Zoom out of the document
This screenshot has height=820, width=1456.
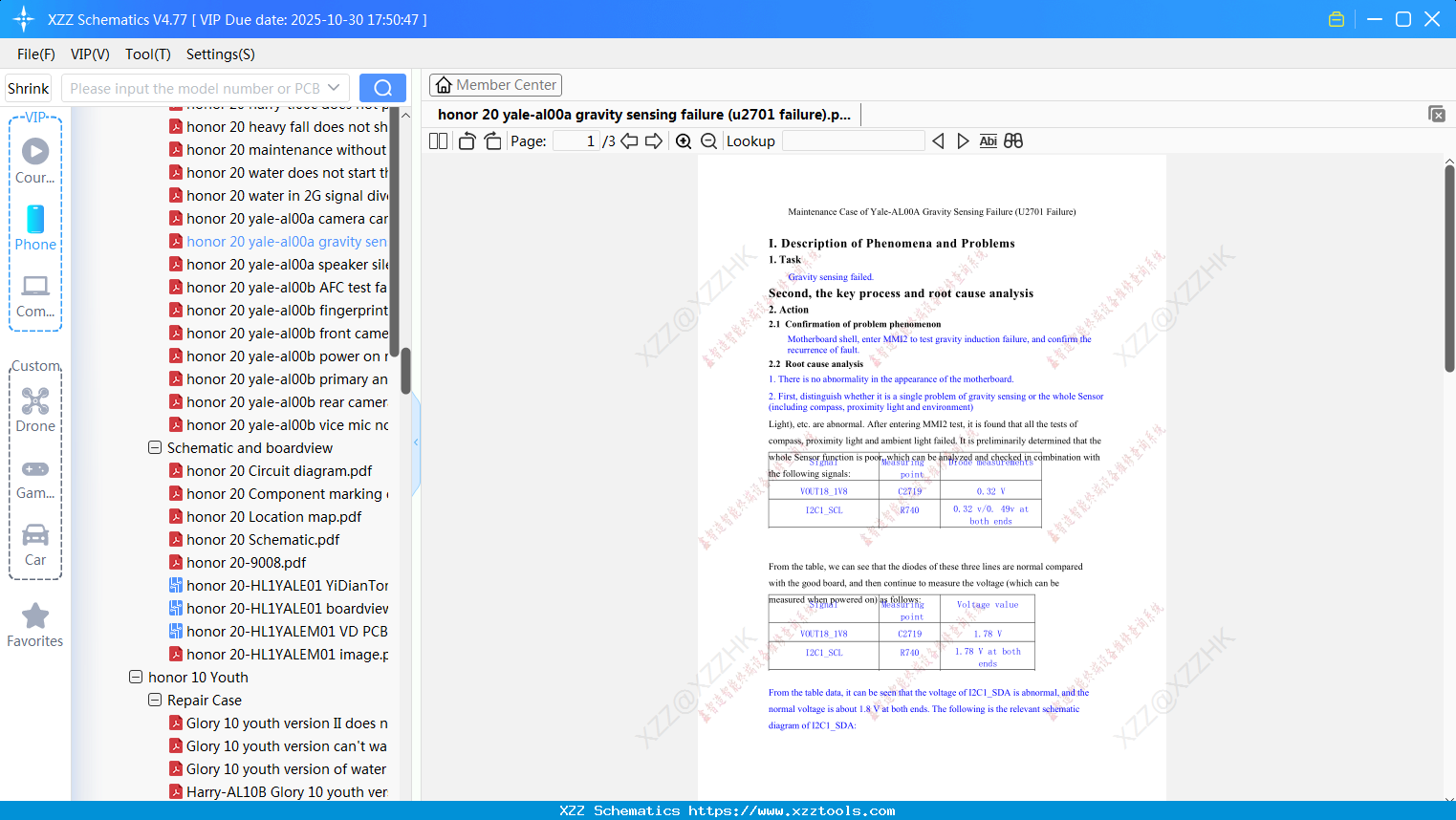708,141
